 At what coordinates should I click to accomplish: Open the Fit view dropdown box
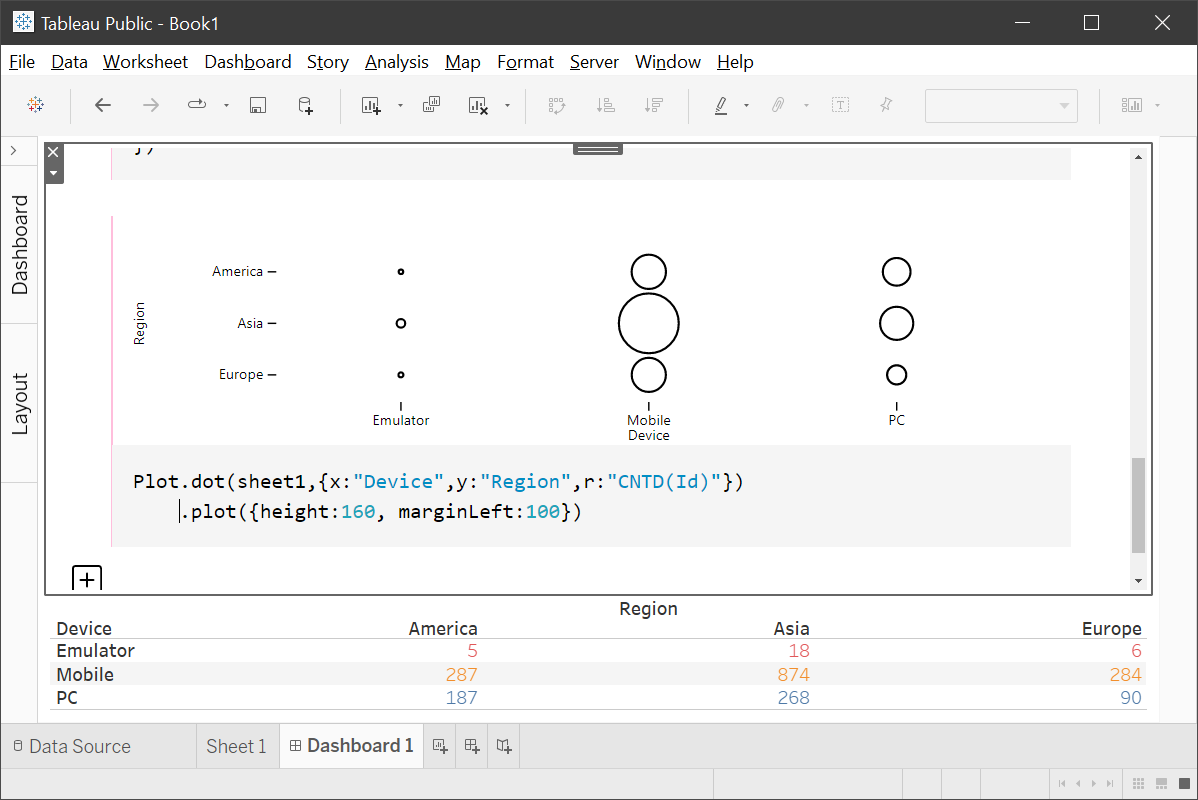click(1001, 106)
